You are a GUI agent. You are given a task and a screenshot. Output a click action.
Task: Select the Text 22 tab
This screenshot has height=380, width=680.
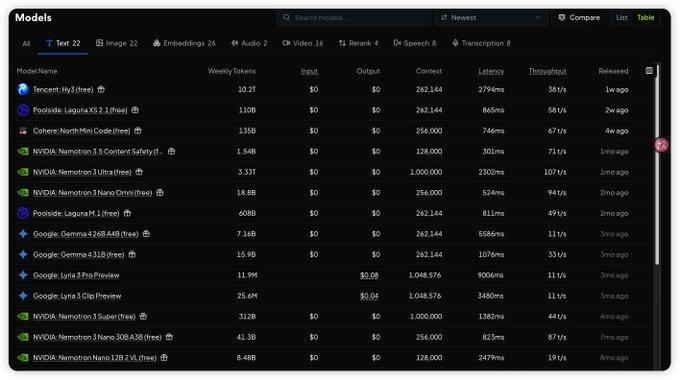coord(63,43)
